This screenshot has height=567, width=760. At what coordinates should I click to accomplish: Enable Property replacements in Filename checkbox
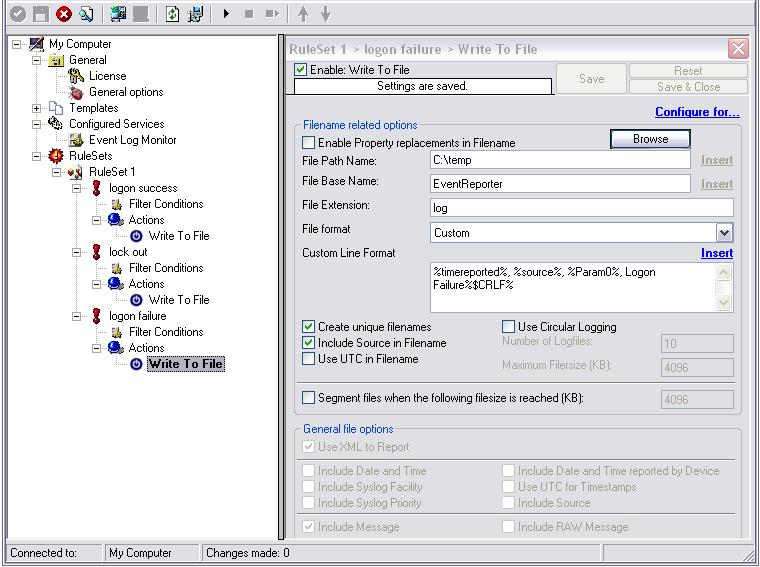[309, 144]
